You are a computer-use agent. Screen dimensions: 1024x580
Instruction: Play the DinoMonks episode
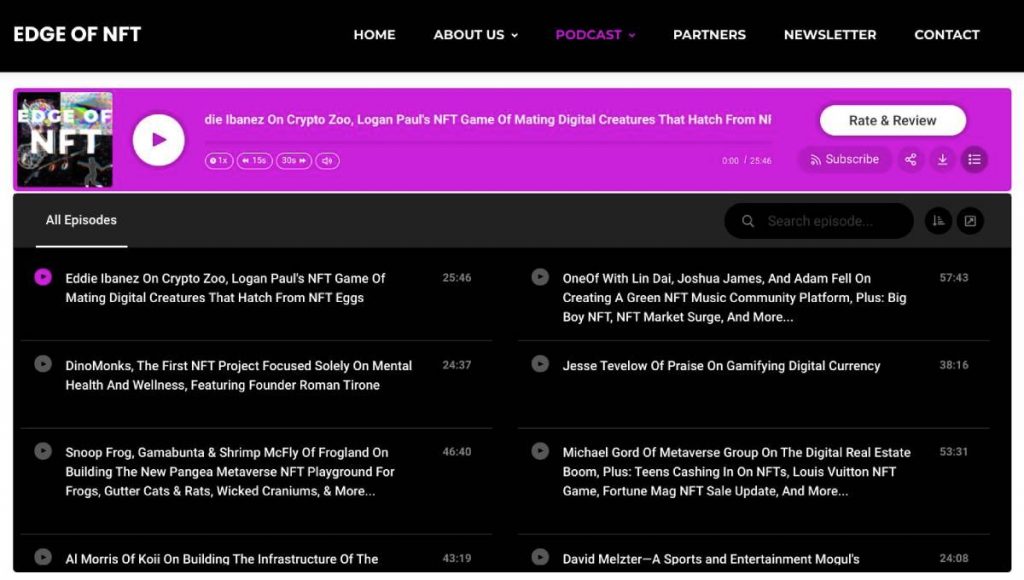pos(43,364)
